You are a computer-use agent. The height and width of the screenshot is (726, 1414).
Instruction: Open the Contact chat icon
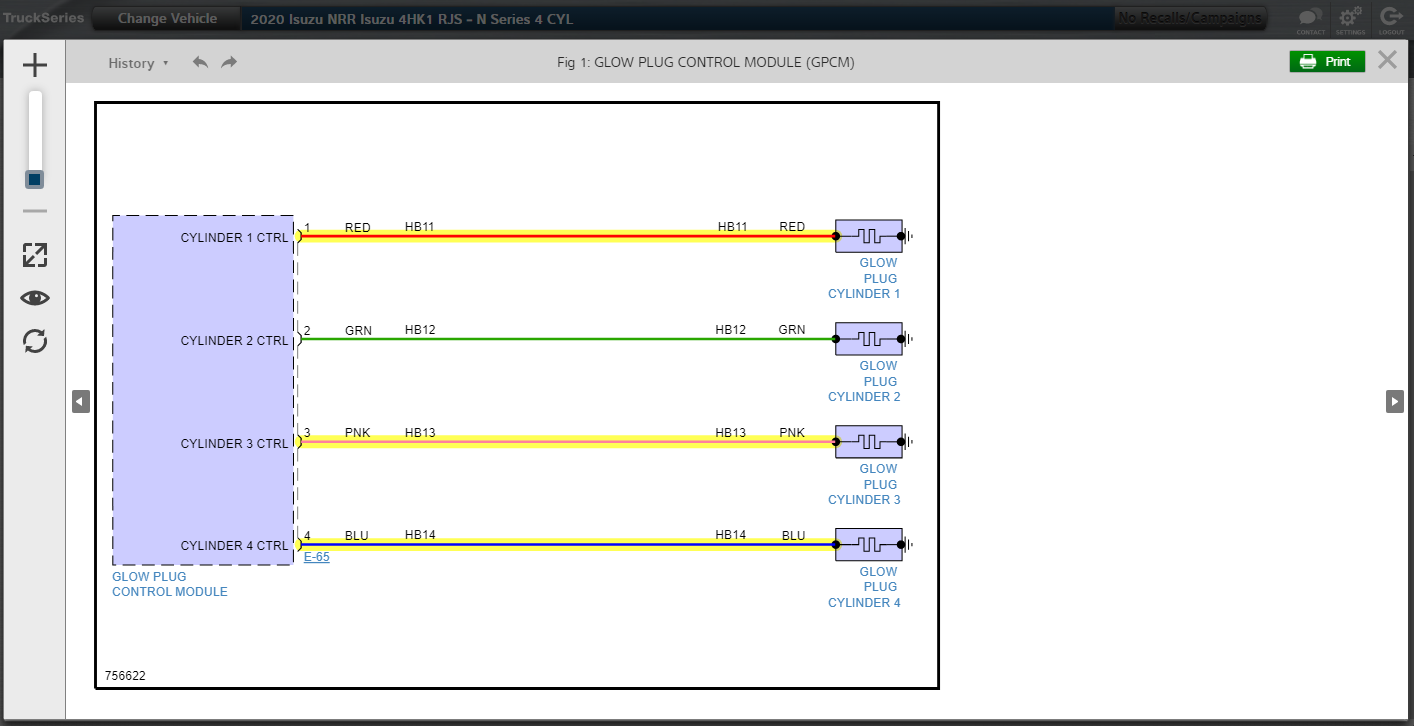1310,18
